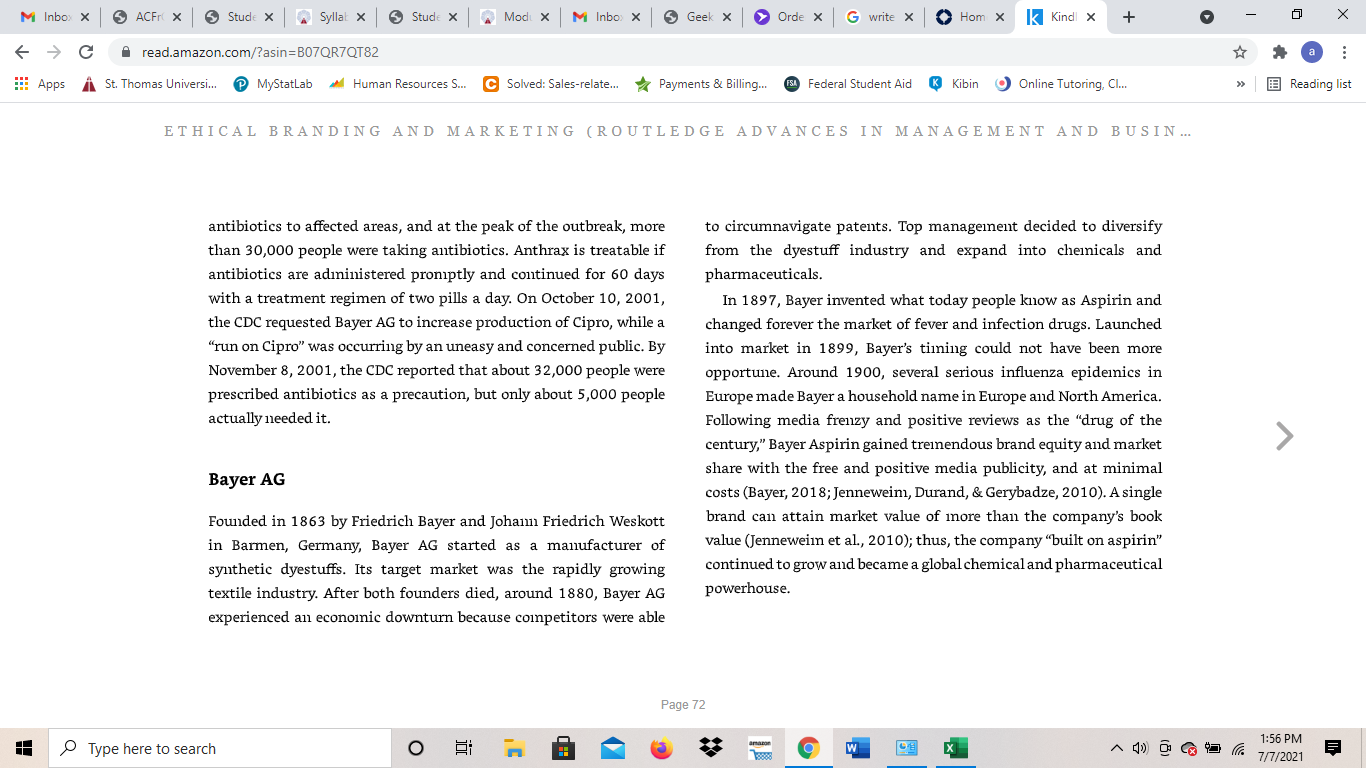This screenshot has height=768, width=1366.
Task: Open Dropbox from the taskbar
Action: pos(711,748)
